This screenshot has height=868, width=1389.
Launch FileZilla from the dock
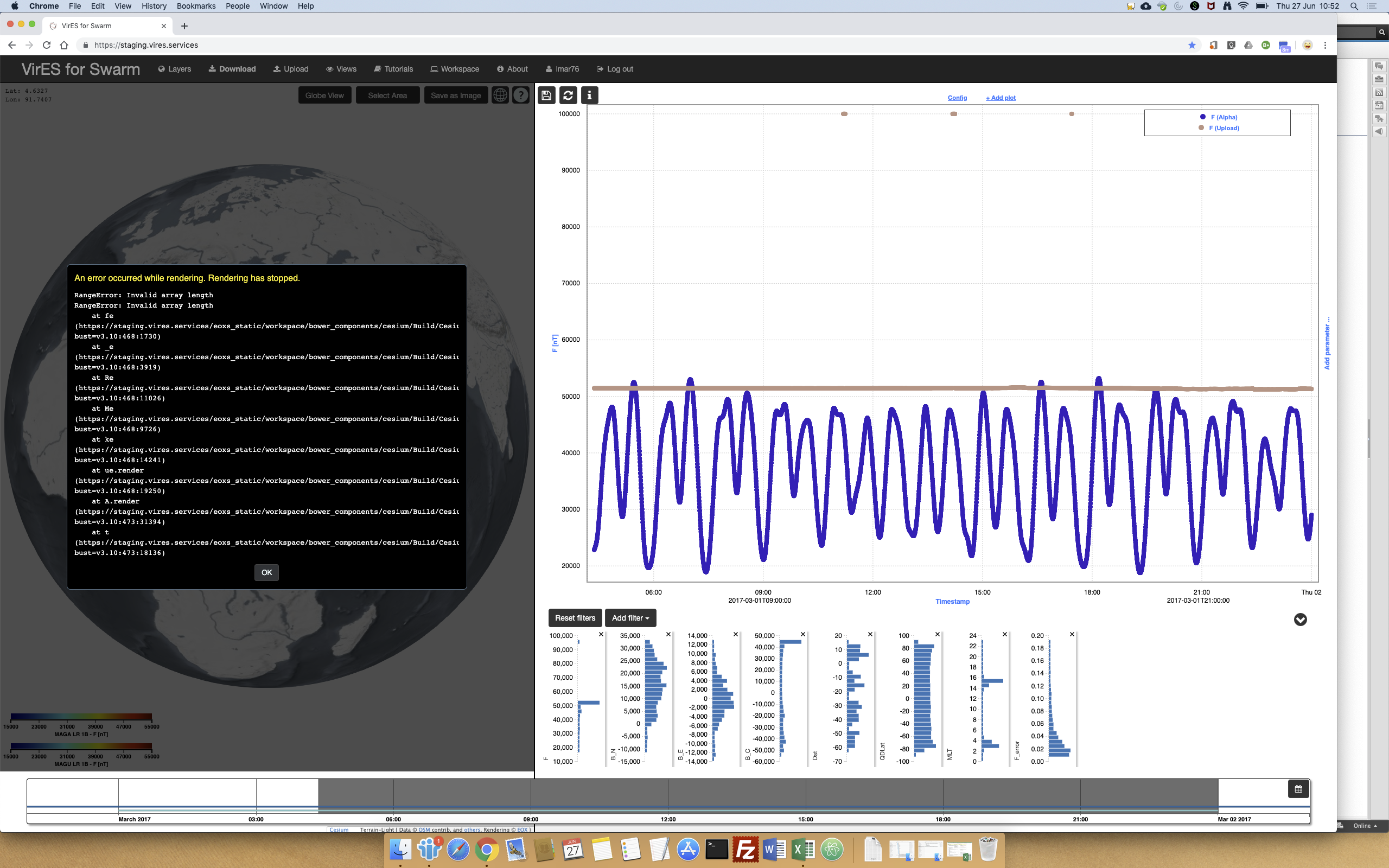745,850
